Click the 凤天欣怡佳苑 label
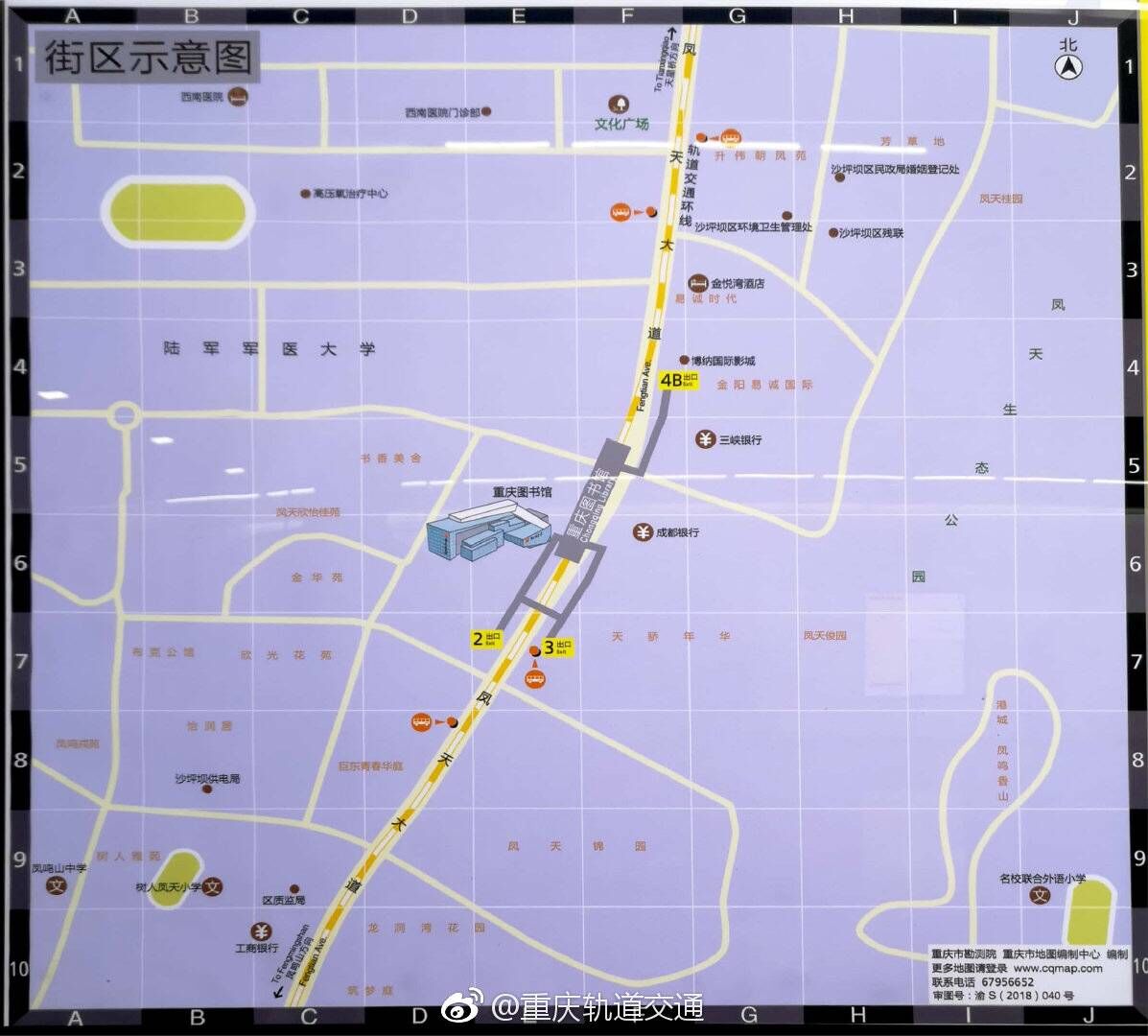Screen dimensions: 1148x1036 (308, 512)
